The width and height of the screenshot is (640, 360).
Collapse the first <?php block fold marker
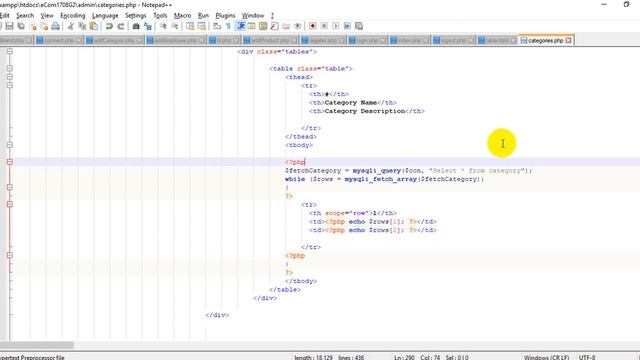click(x=10, y=162)
